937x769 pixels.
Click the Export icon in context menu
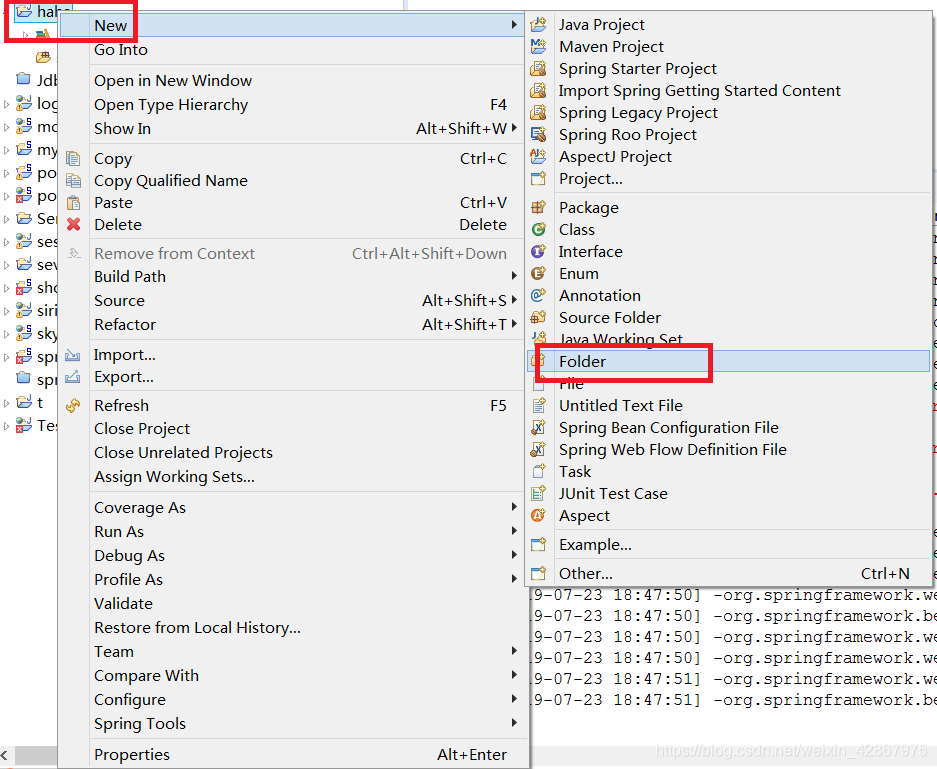point(73,377)
